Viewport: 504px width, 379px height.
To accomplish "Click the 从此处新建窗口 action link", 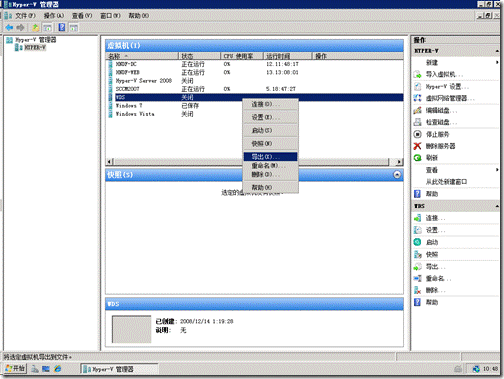I will point(446,182).
